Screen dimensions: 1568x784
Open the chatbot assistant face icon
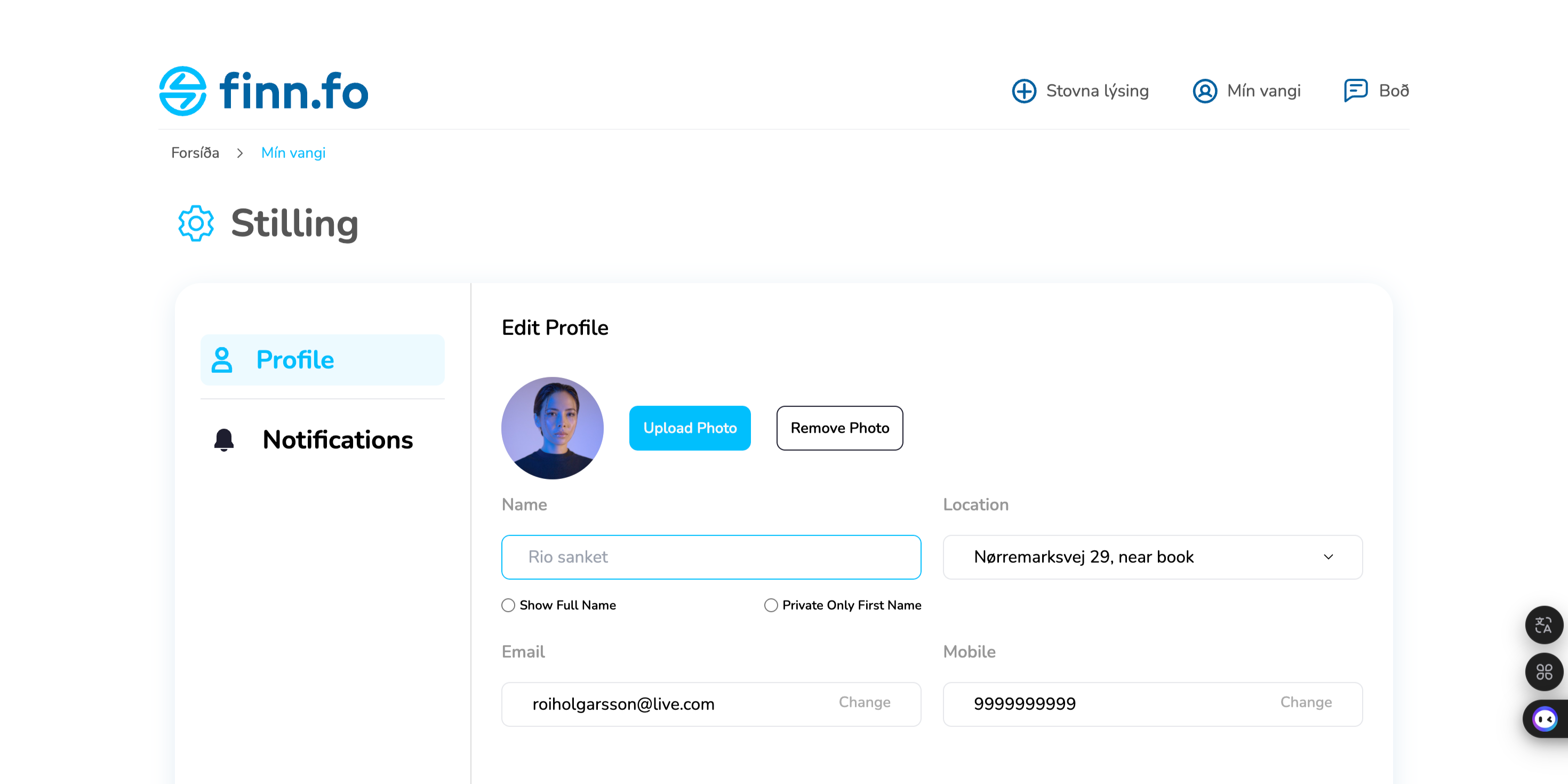(x=1545, y=719)
